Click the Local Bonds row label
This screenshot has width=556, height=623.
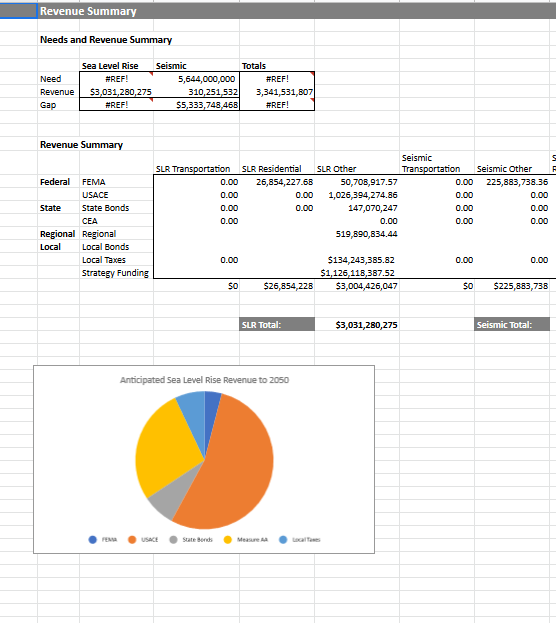tap(105, 247)
